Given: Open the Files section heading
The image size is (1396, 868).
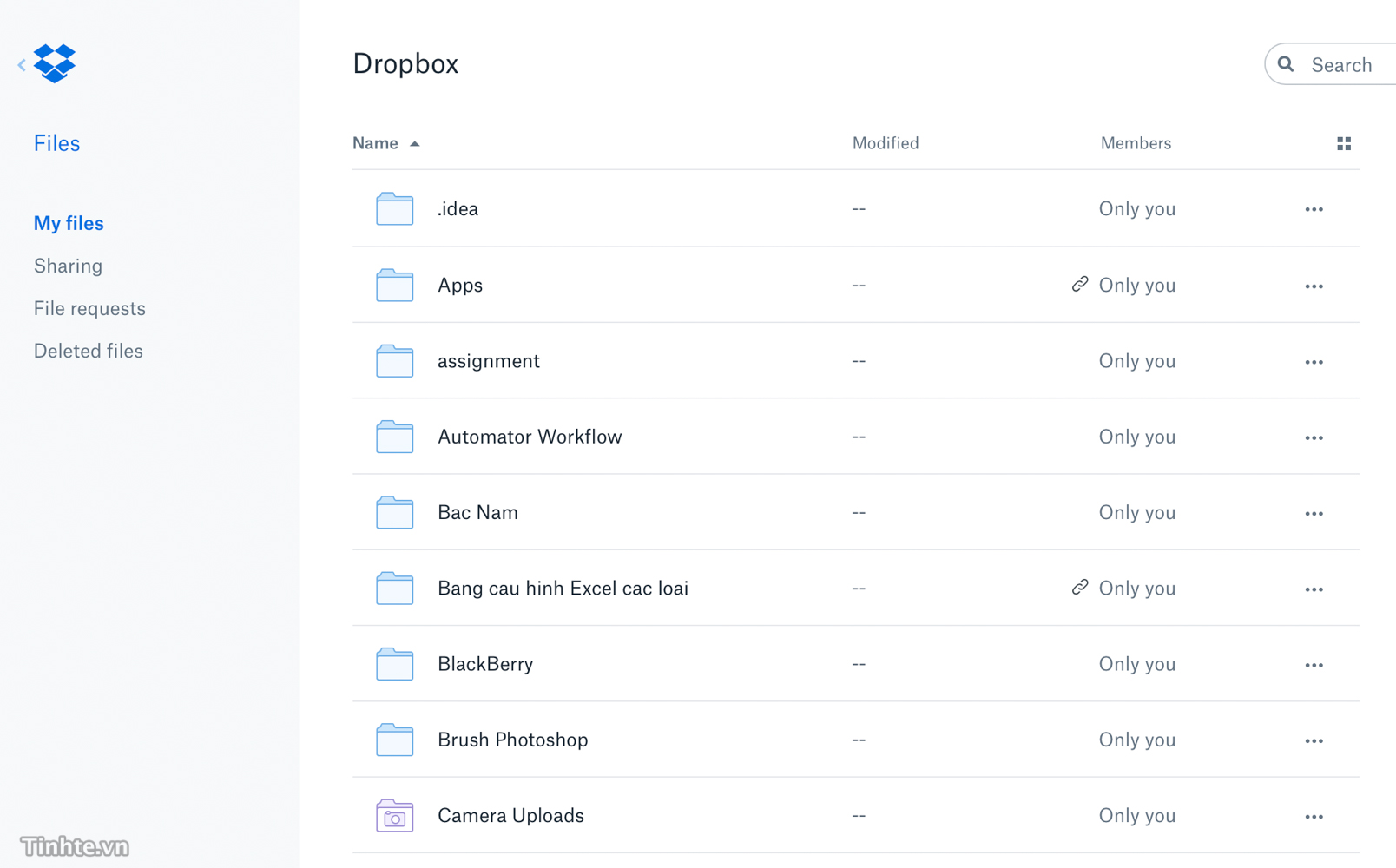Looking at the screenshot, I should 56,143.
